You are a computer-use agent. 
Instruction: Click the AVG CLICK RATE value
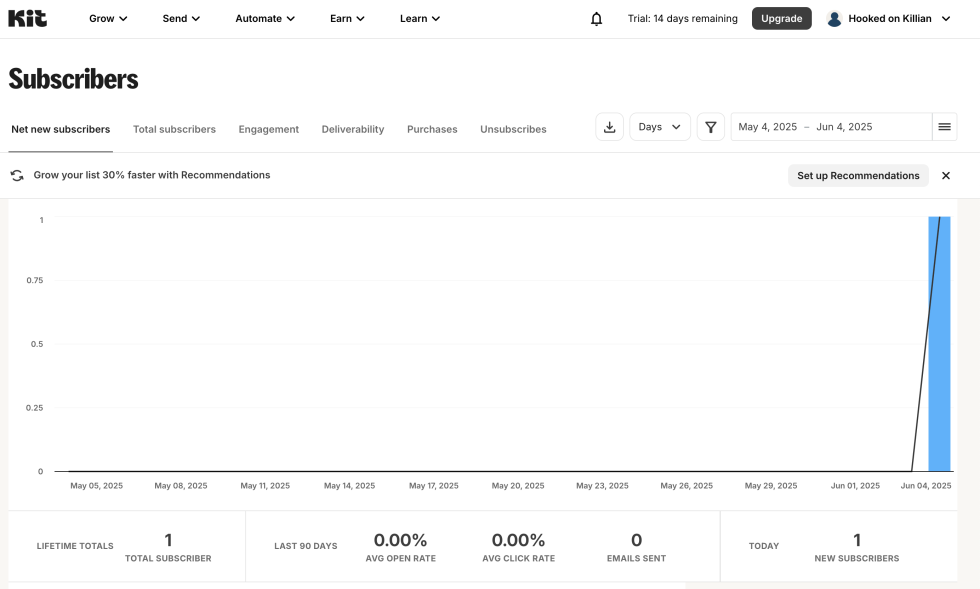[518, 540]
